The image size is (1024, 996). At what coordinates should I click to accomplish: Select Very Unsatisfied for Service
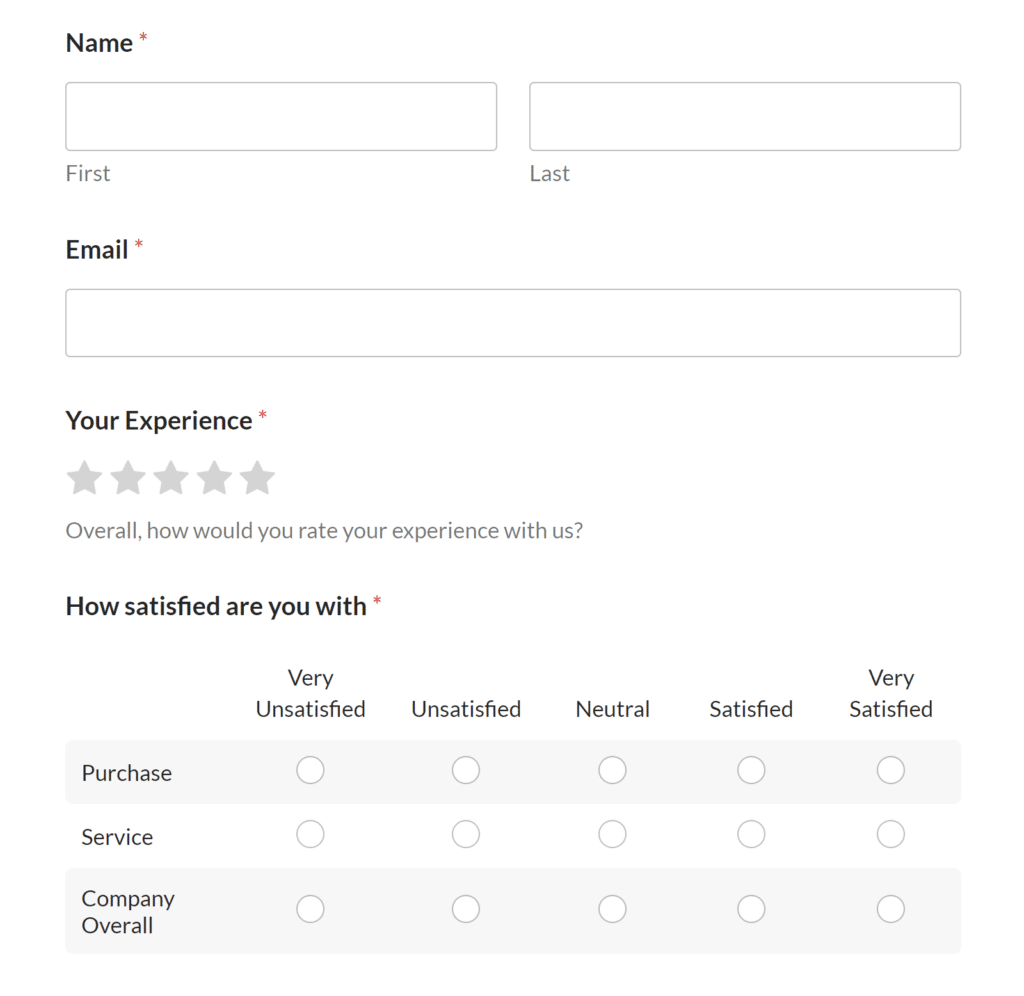pos(310,833)
